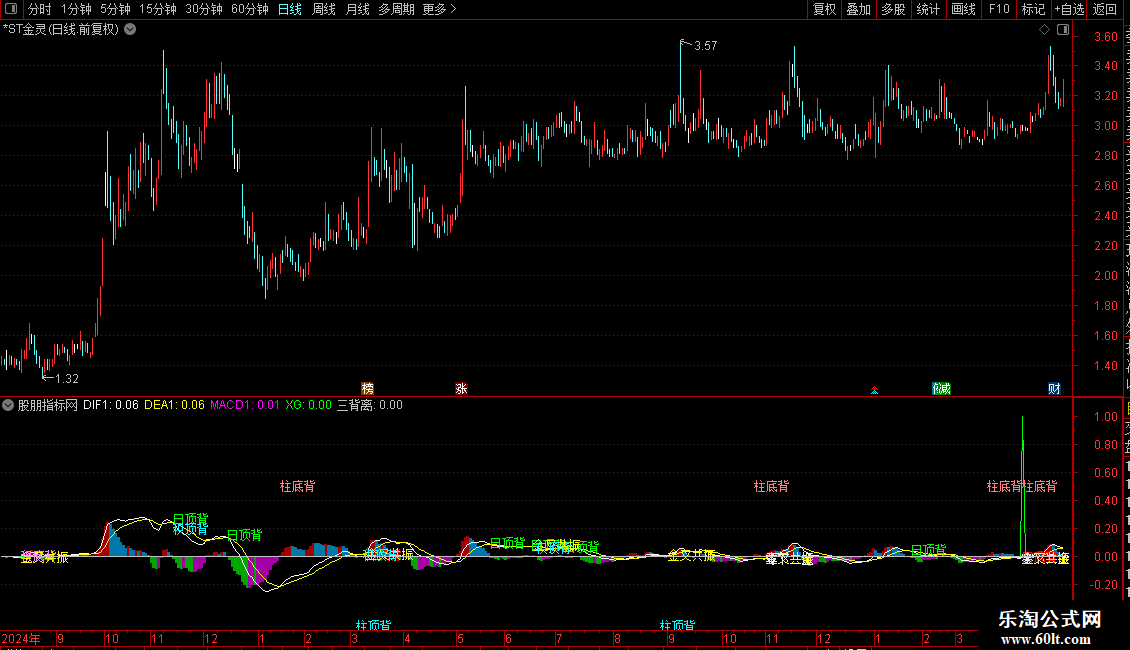Select the 1分钟 period tab
Image resolution: width=1130 pixels, height=650 pixels.
[x=76, y=9]
